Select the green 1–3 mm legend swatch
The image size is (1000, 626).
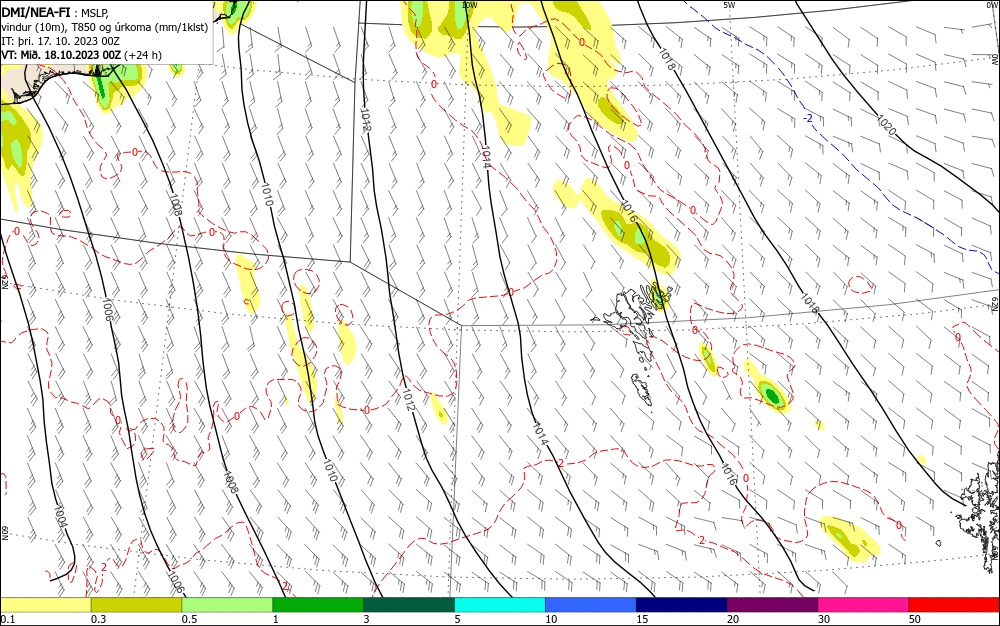click(x=318, y=604)
